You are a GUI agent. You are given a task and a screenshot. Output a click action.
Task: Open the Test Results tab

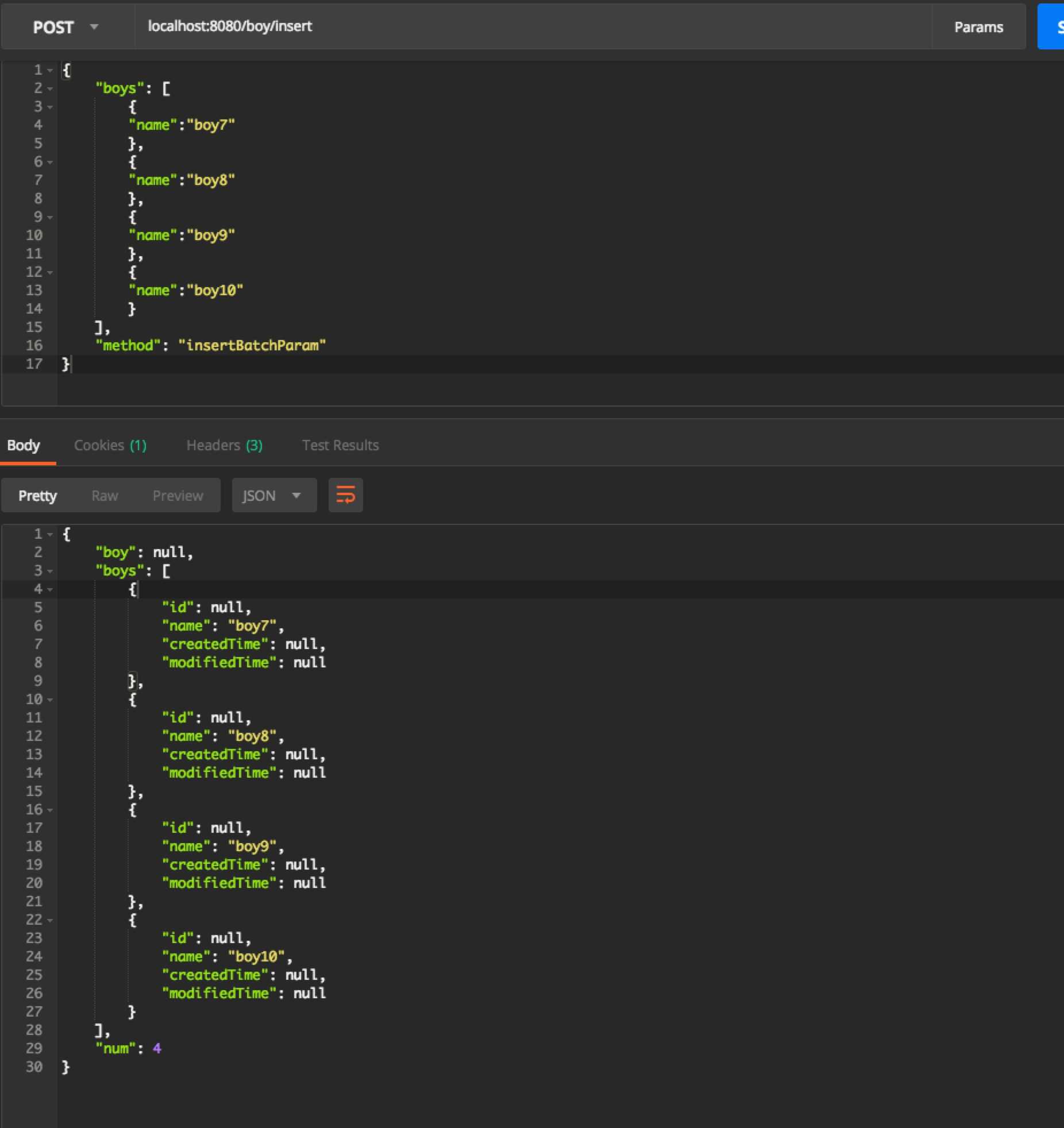click(x=341, y=446)
